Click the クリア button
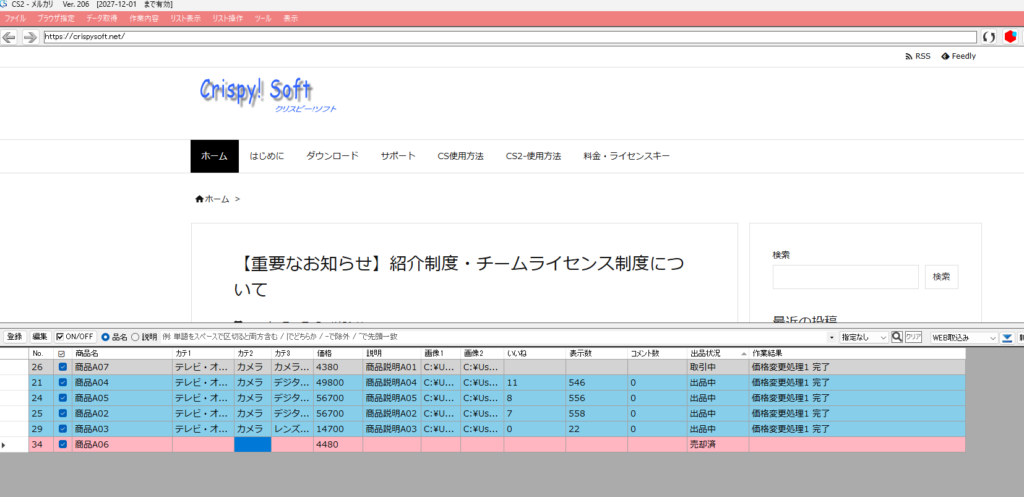 click(x=913, y=337)
